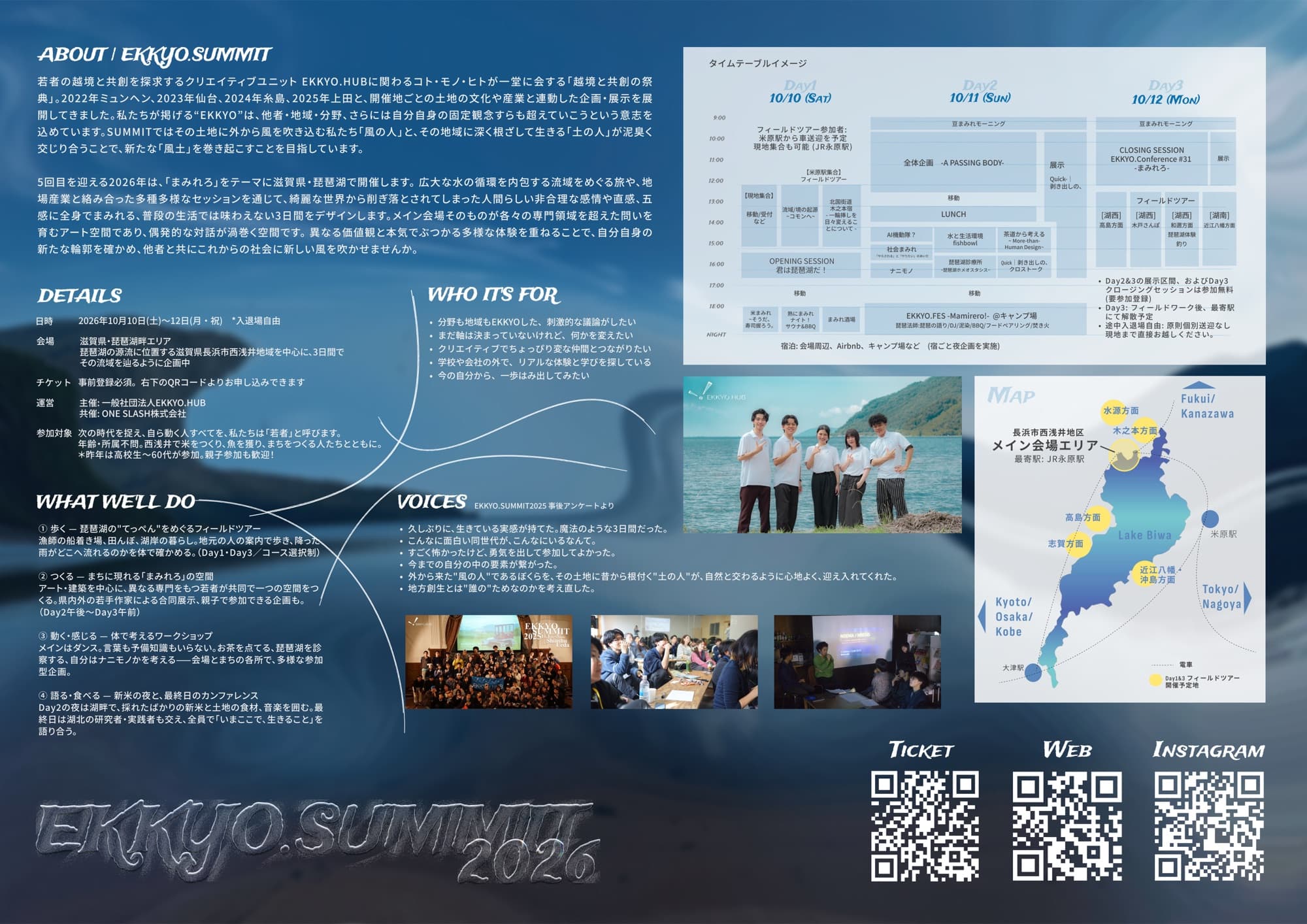
Task: Click the ナニモノ session block
Action: tap(901, 271)
